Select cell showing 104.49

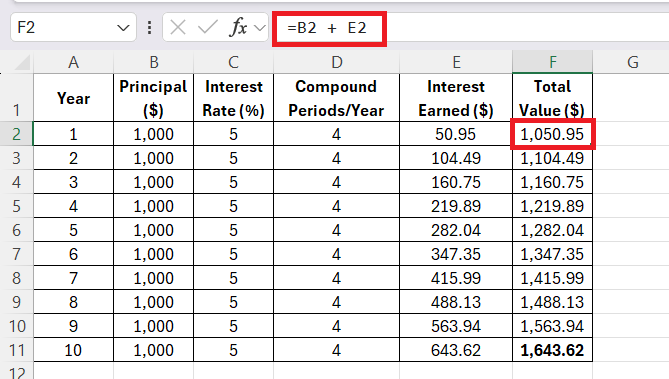pyautogui.click(x=456, y=158)
